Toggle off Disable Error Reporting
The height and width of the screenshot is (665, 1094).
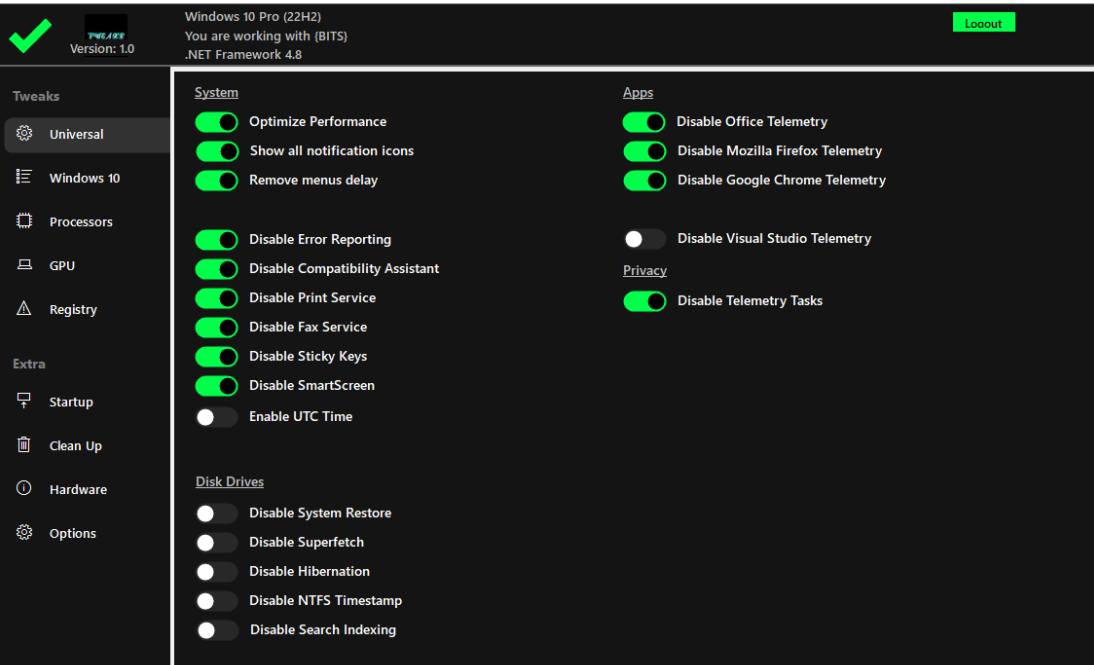tap(216, 240)
